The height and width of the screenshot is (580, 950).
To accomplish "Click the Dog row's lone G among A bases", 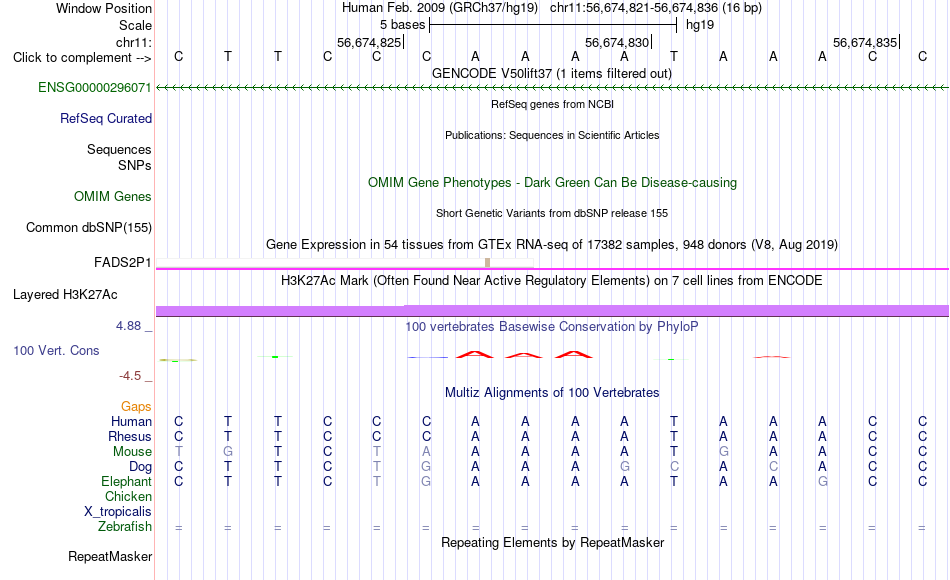I will pyautogui.click(x=625, y=467).
